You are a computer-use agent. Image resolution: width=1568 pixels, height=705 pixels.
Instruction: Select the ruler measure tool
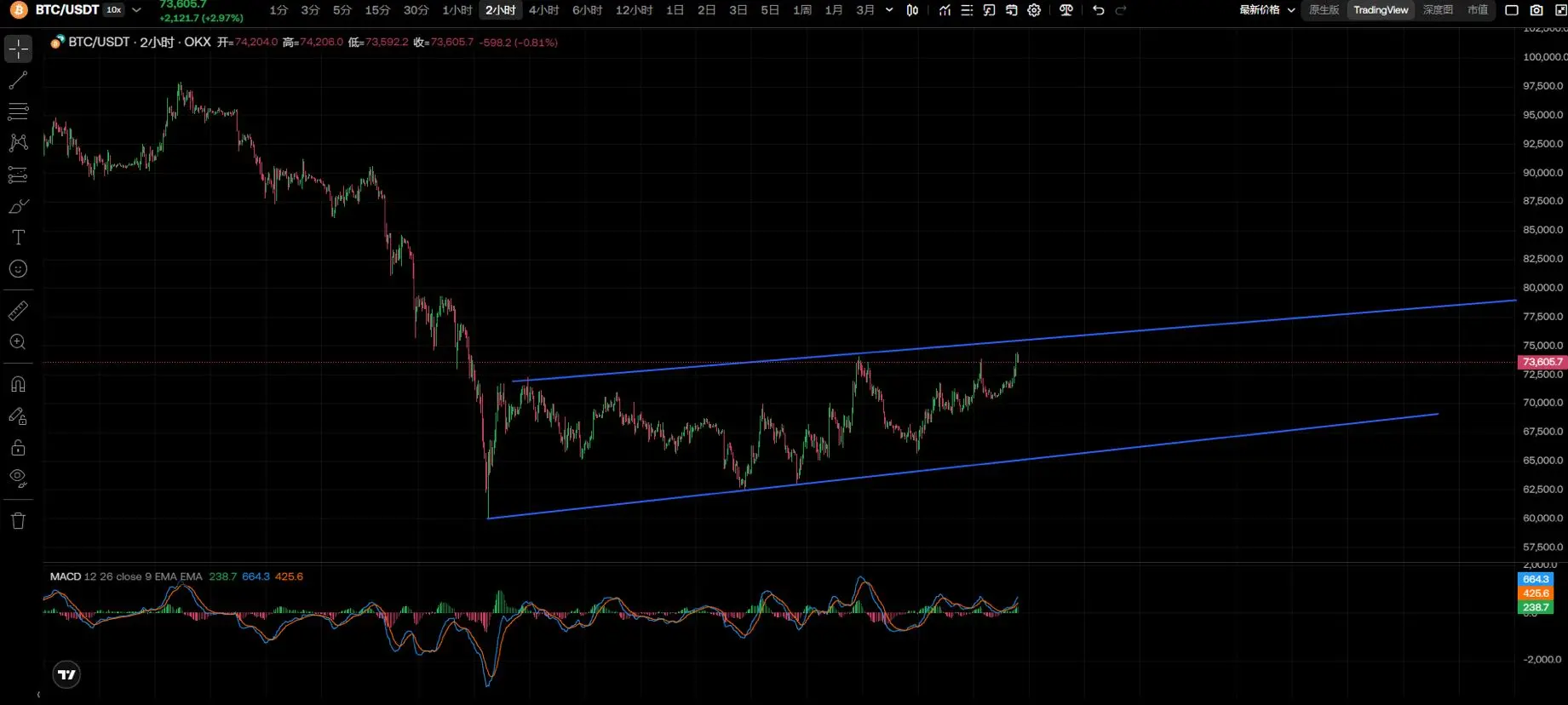point(18,311)
